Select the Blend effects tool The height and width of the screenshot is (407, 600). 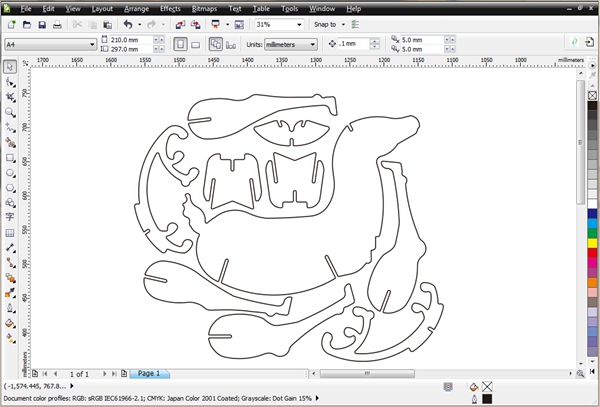[x=10, y=278]
